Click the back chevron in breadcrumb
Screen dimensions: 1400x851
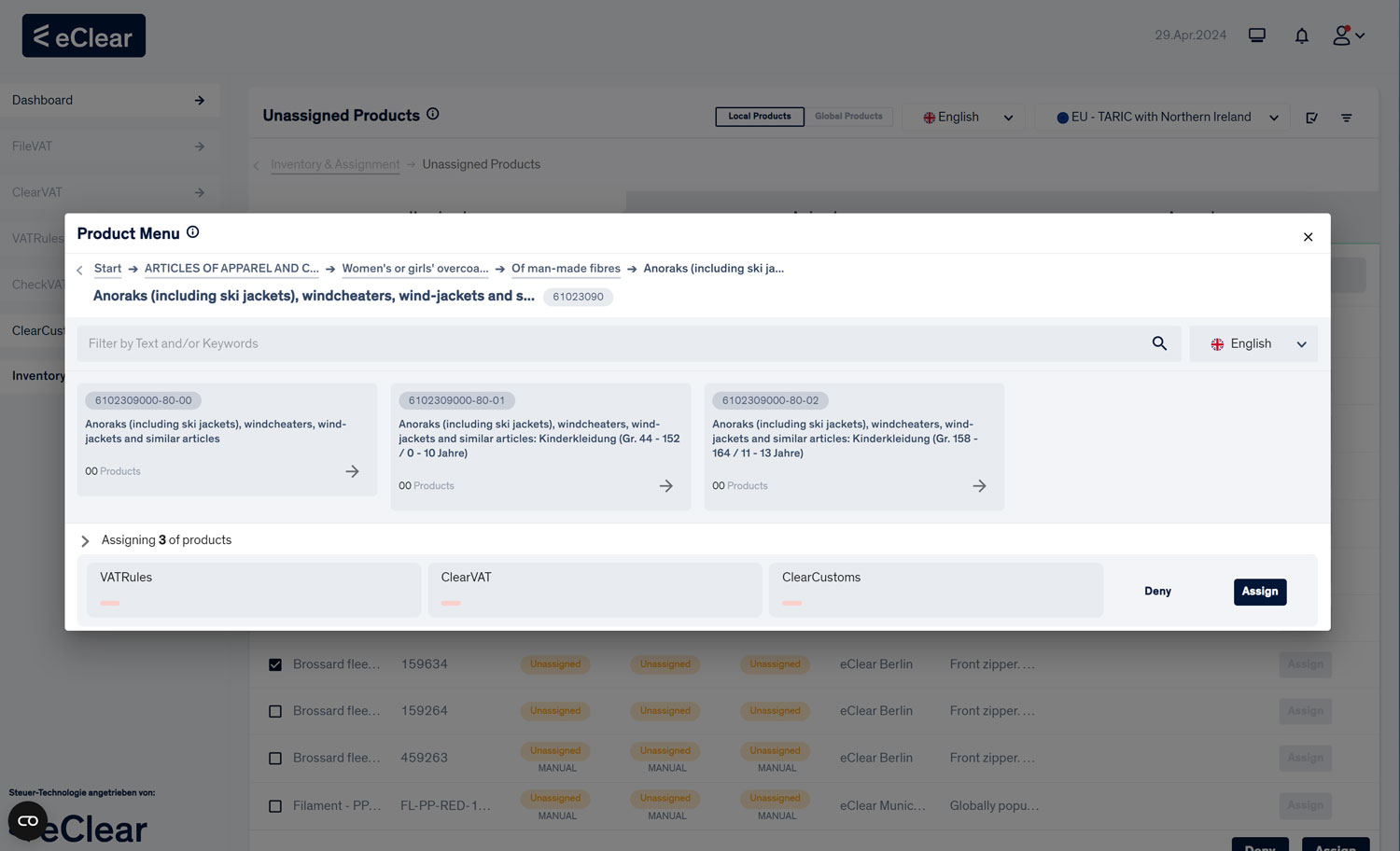pyautogui.click(x=79, y=270)
